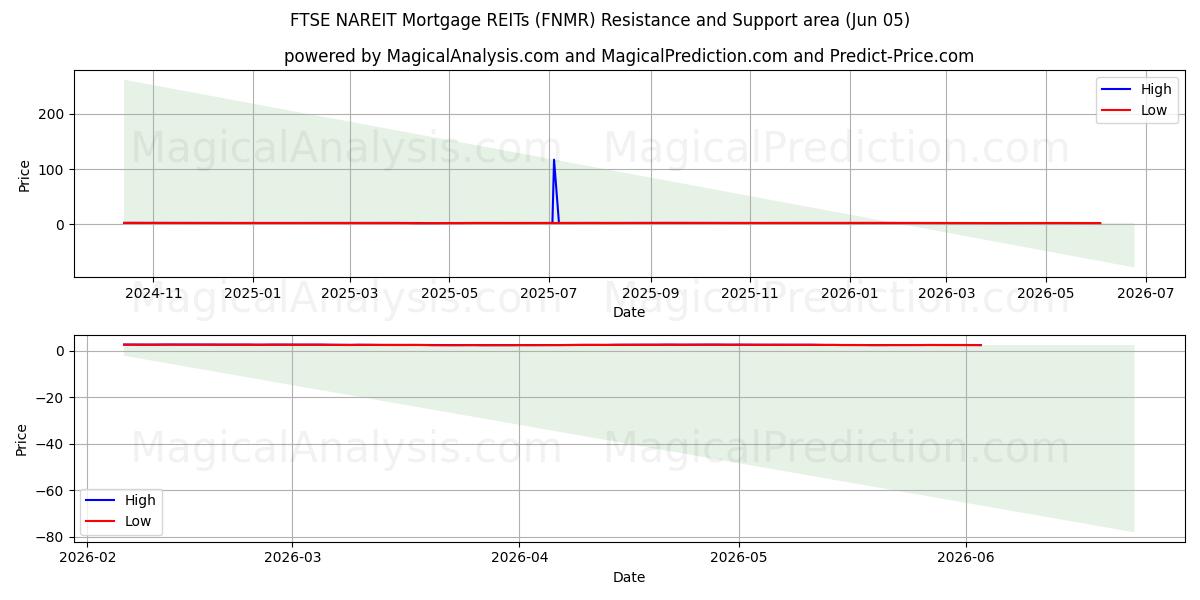Viewport: 1200px width, 600px height.
Task: Click the 2026-05 tick label on top chart
Action: point(1046,294)
